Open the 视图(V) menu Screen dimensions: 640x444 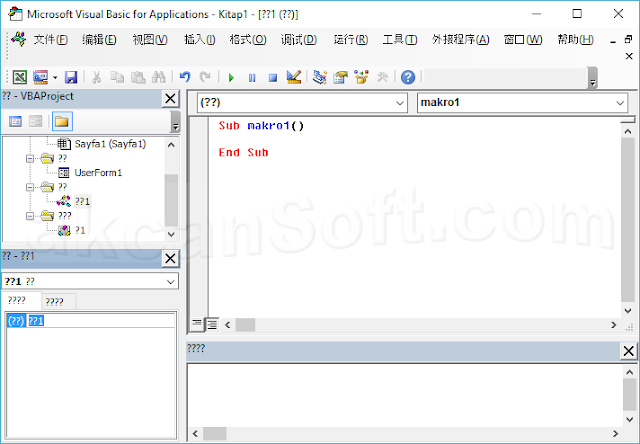[x=150, y=40]
